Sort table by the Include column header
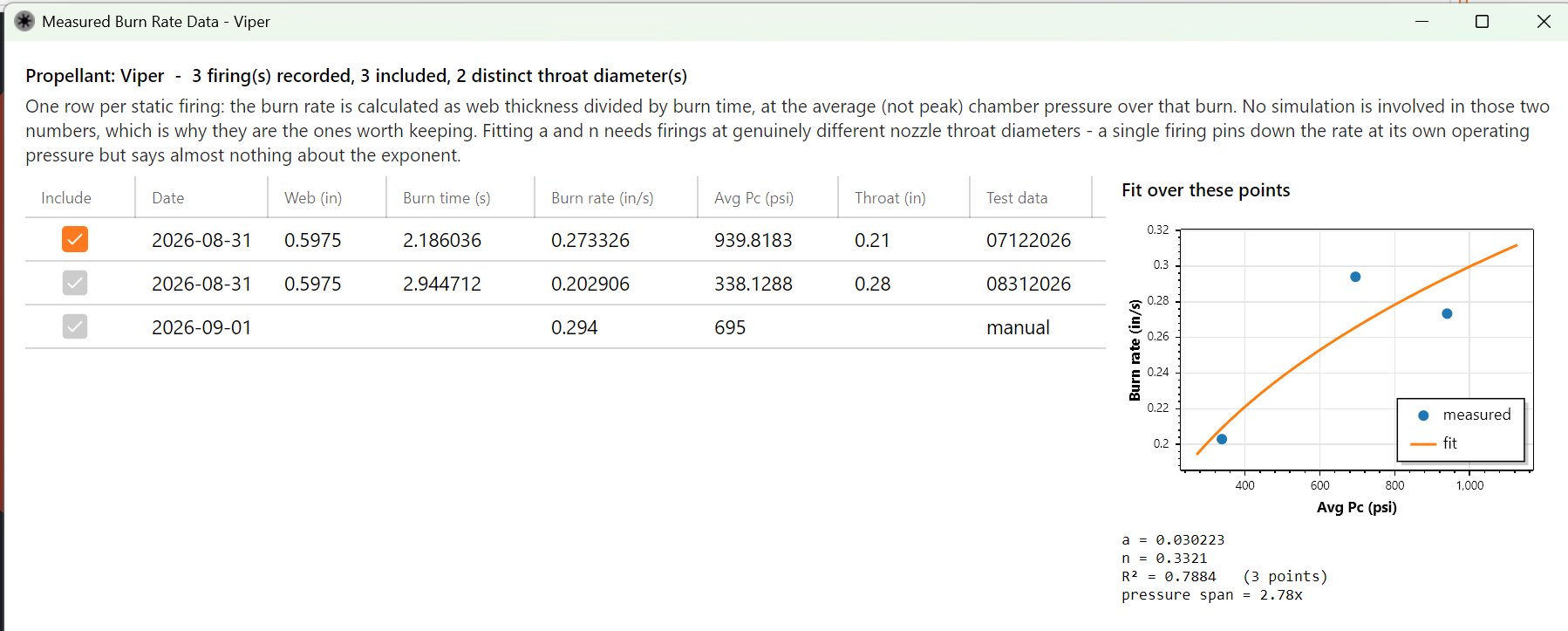The width and height of the screenshot is (1568, 631). pyautogui.click(x=66, y=198)
